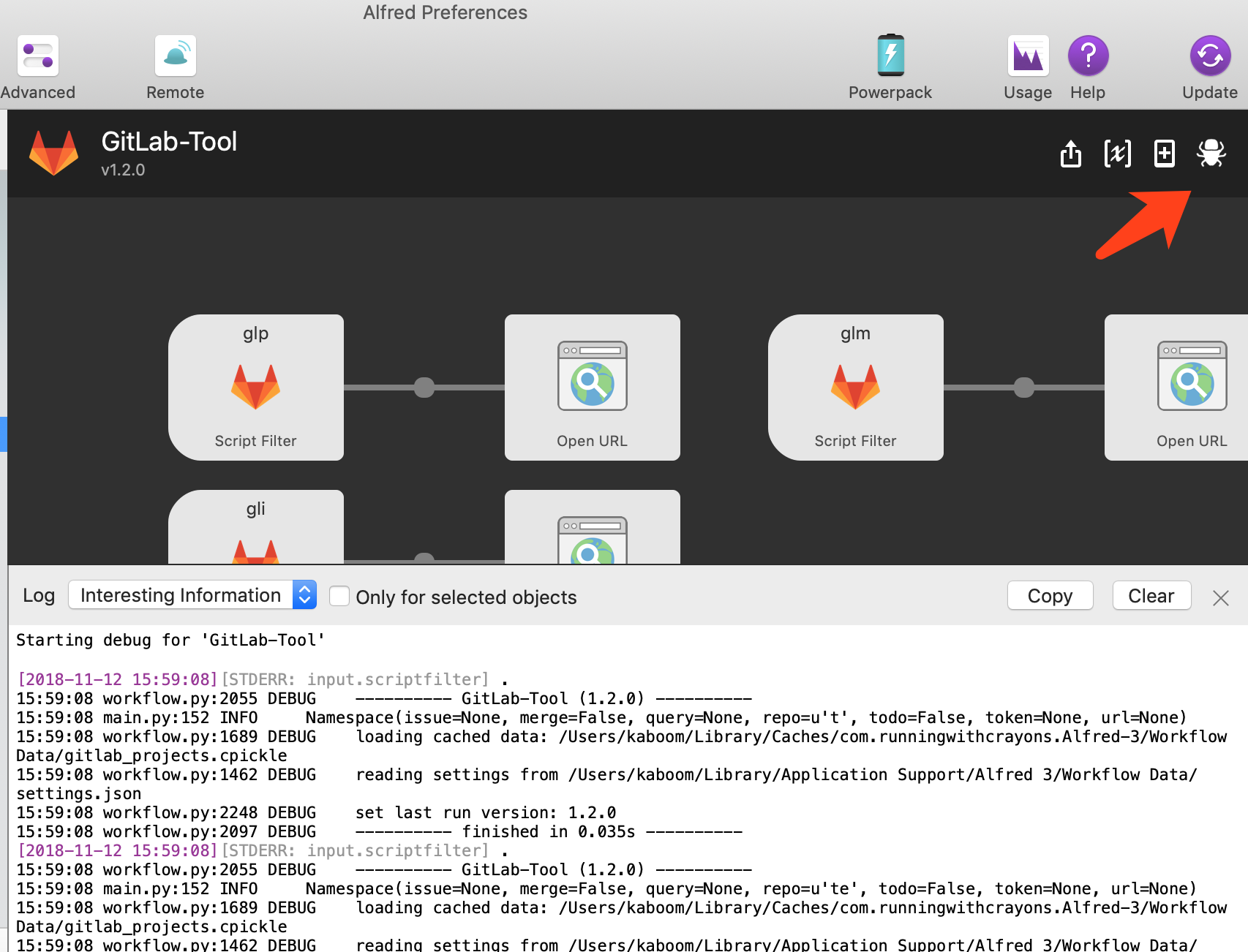Open the Powerpack preferences icon
Image resolution: width=1248 pixels, height=952 pixels.
click(x=890, y=55)
